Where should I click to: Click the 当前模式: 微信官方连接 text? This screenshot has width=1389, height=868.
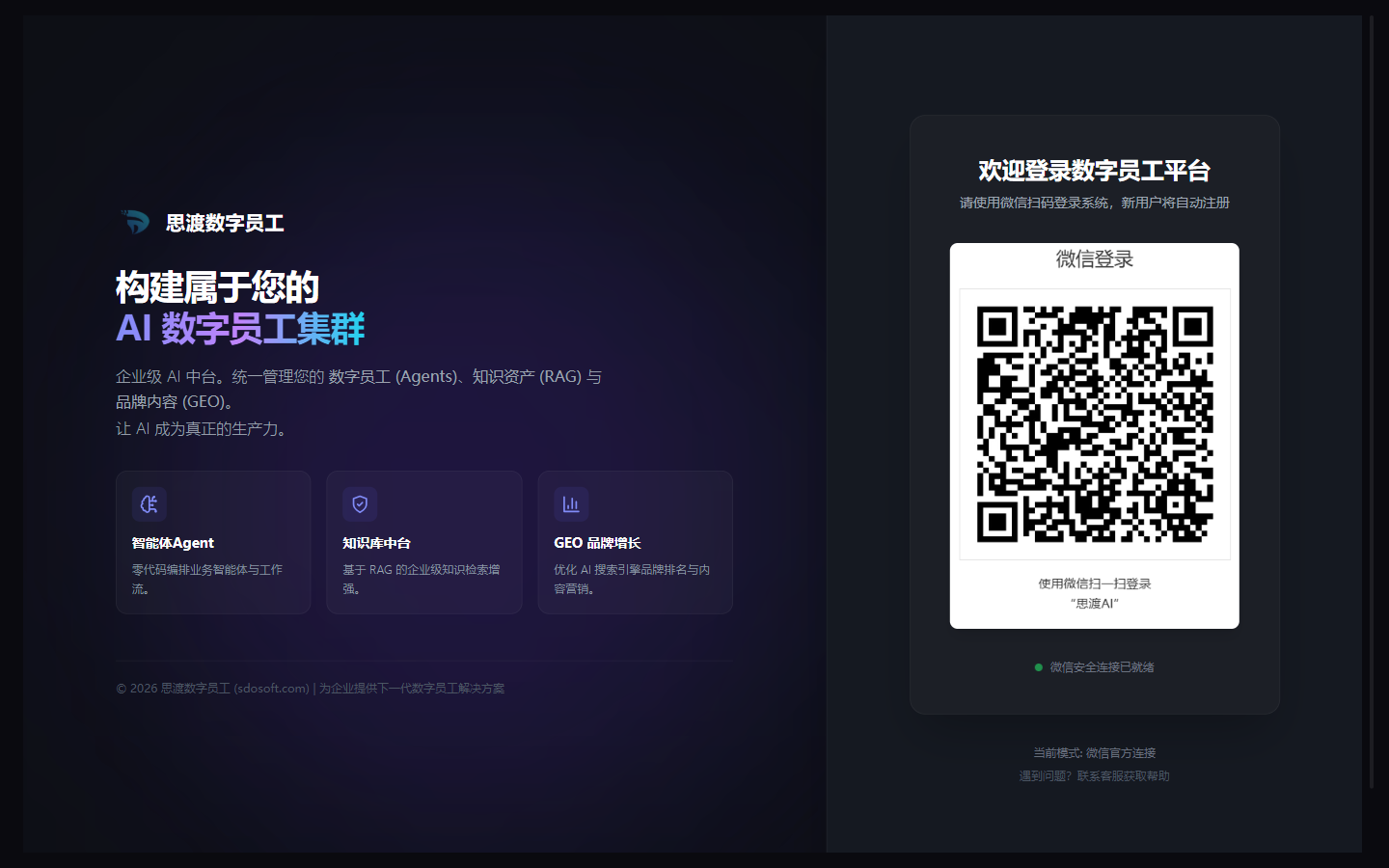[x=1095, y=753]
